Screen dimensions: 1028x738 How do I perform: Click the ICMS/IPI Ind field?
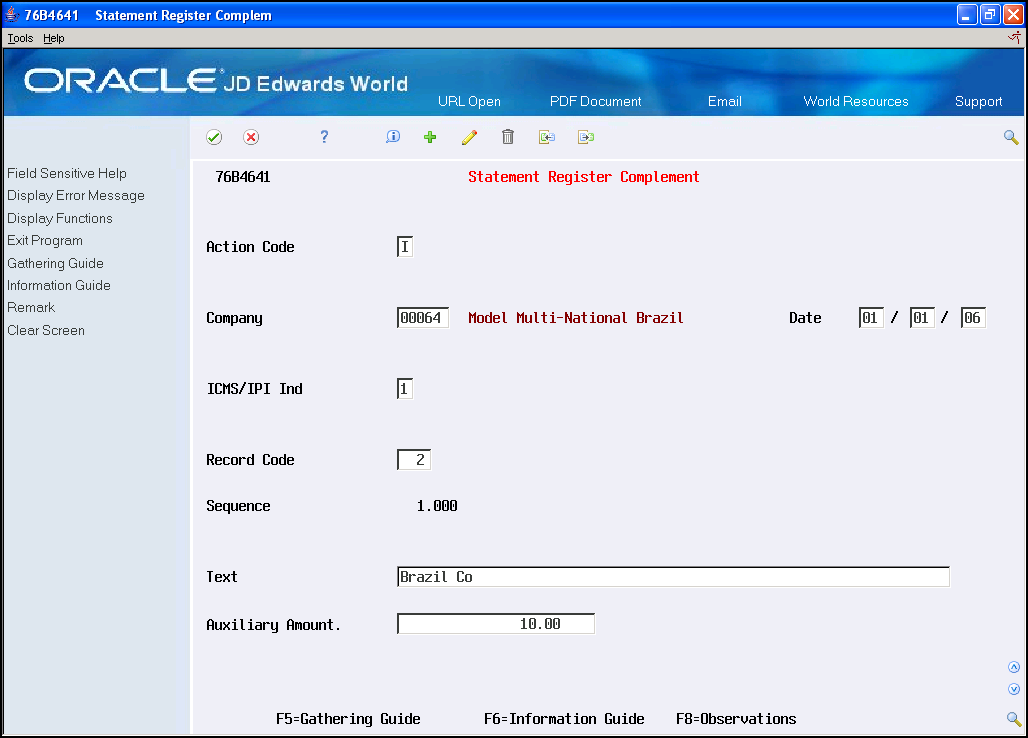(405, 389)
